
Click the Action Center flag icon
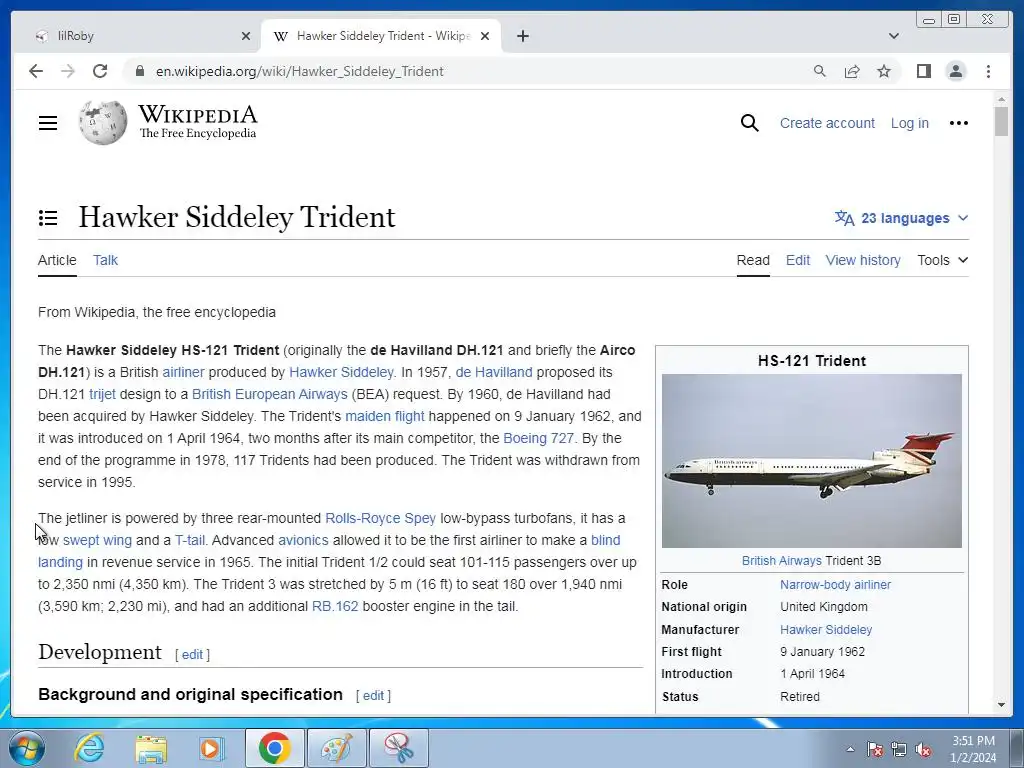tap(875, 749)
